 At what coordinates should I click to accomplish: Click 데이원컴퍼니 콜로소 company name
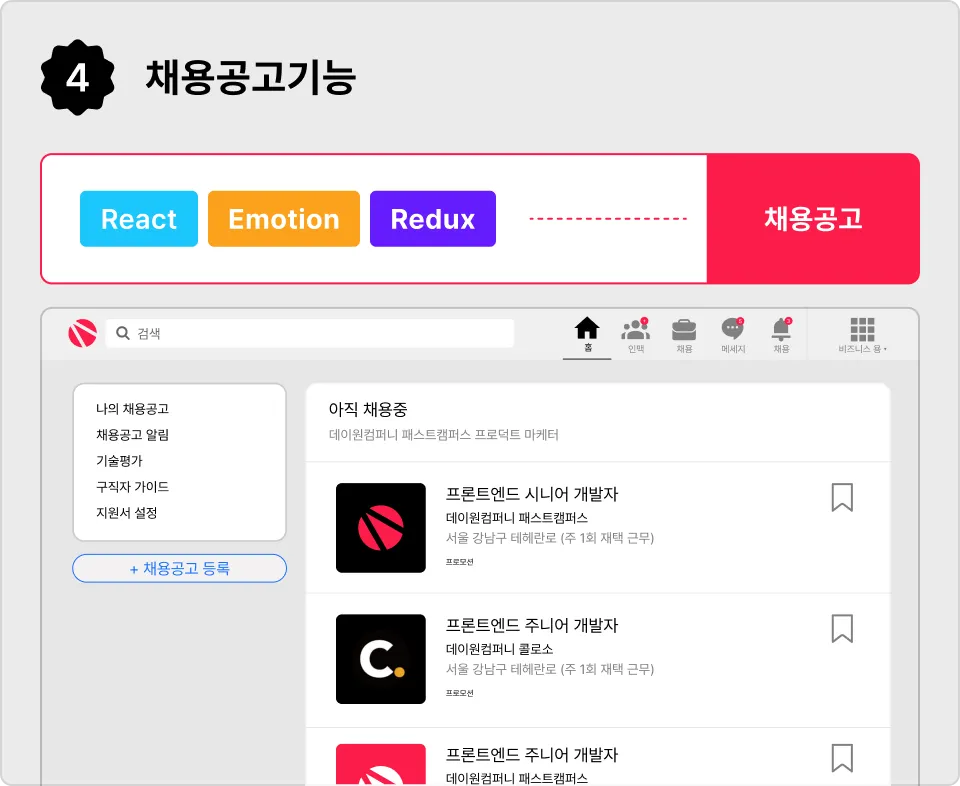pos(499,649)
